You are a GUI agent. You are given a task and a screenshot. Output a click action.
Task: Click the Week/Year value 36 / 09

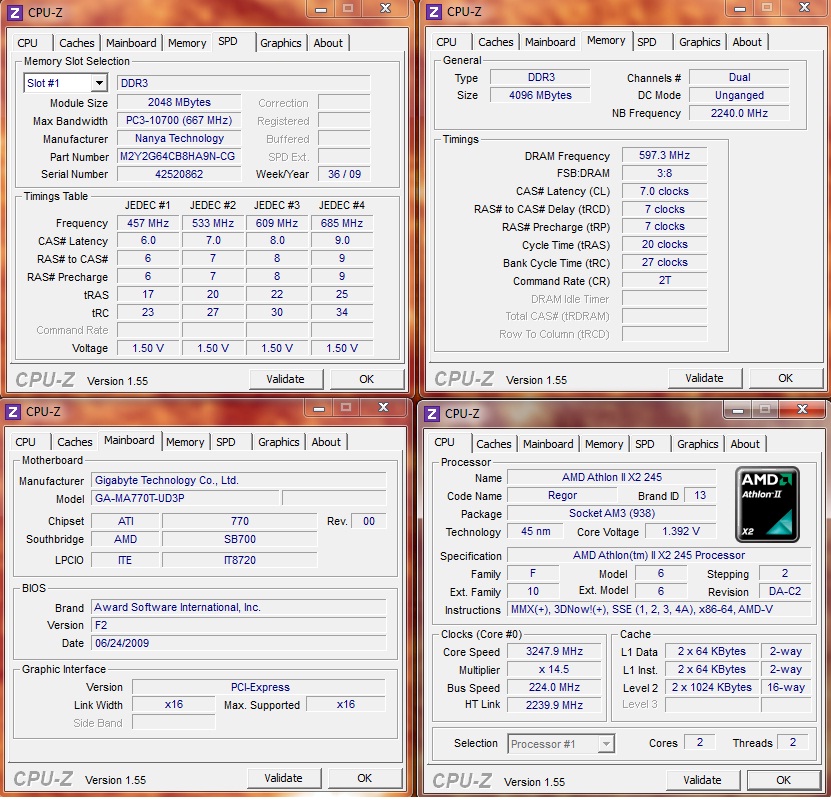(x=344, y=174)
